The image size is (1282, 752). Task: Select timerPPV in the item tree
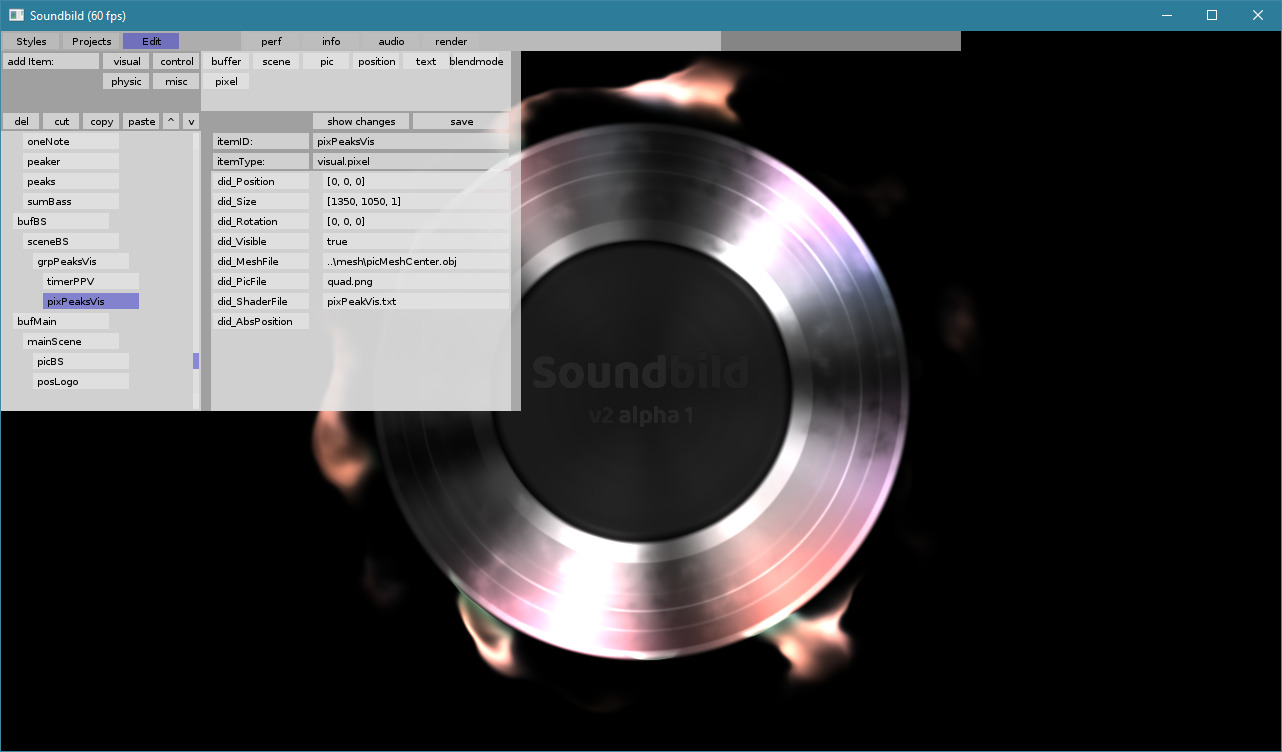coord(91,281)
